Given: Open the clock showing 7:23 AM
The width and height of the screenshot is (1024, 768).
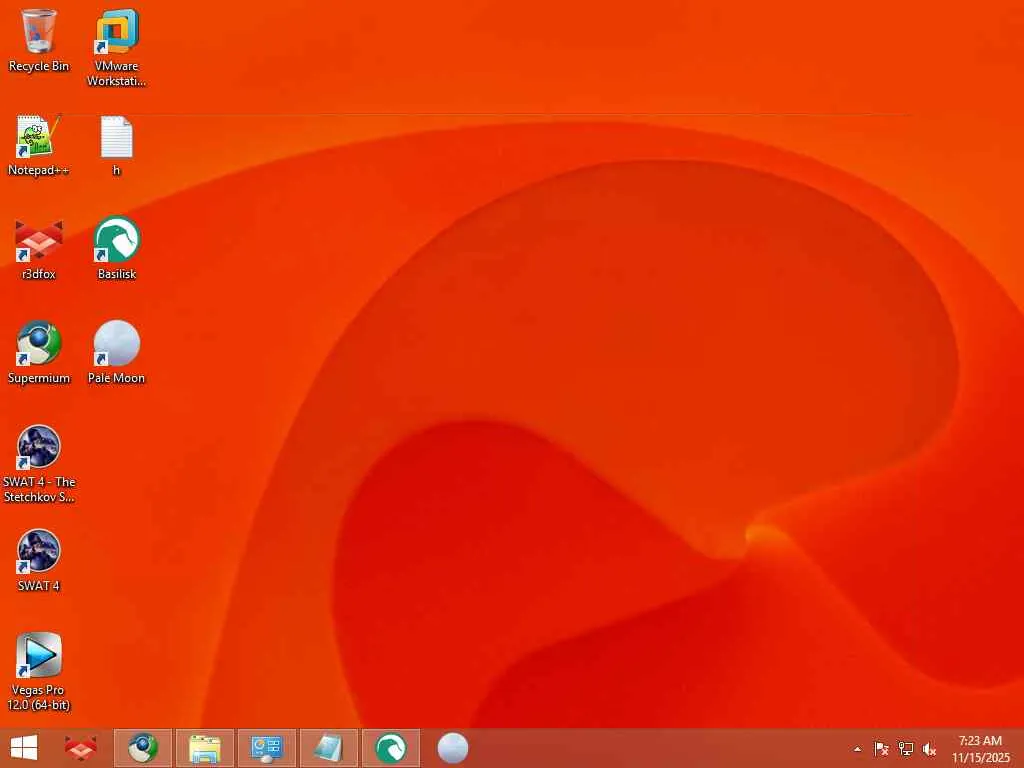Looking at the screenshot, I should pos(980,749).
